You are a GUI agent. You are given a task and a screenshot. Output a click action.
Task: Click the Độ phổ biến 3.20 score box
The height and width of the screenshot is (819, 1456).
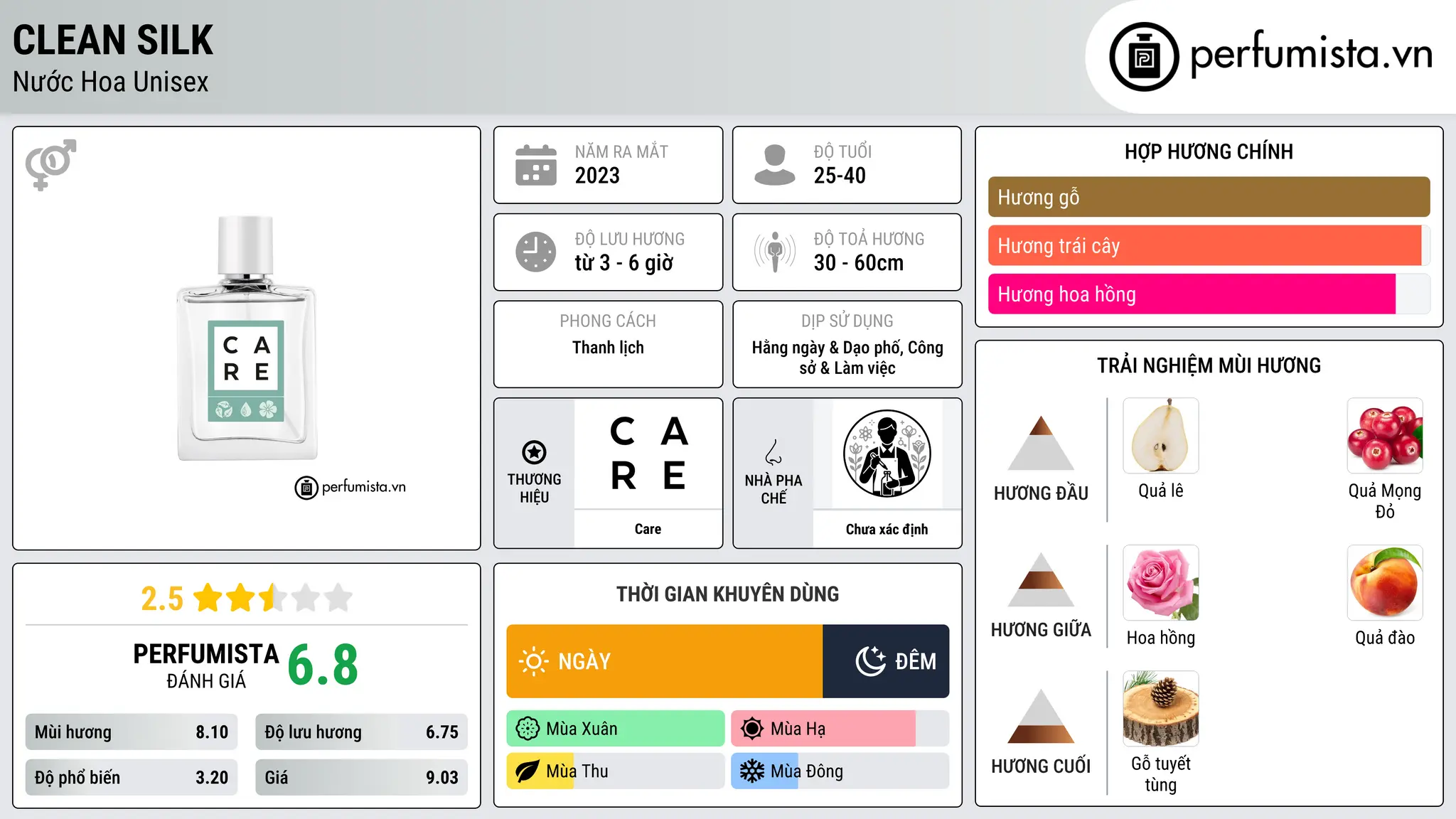[132, 778]
